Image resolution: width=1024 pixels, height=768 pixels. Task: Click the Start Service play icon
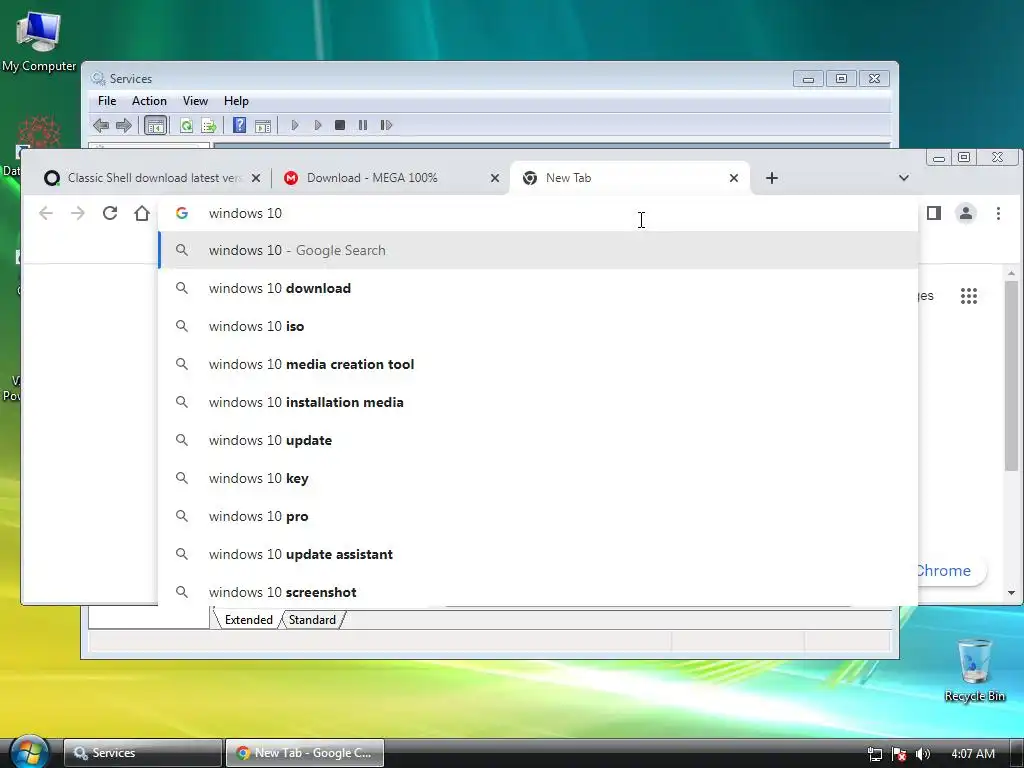coord(295,125)
